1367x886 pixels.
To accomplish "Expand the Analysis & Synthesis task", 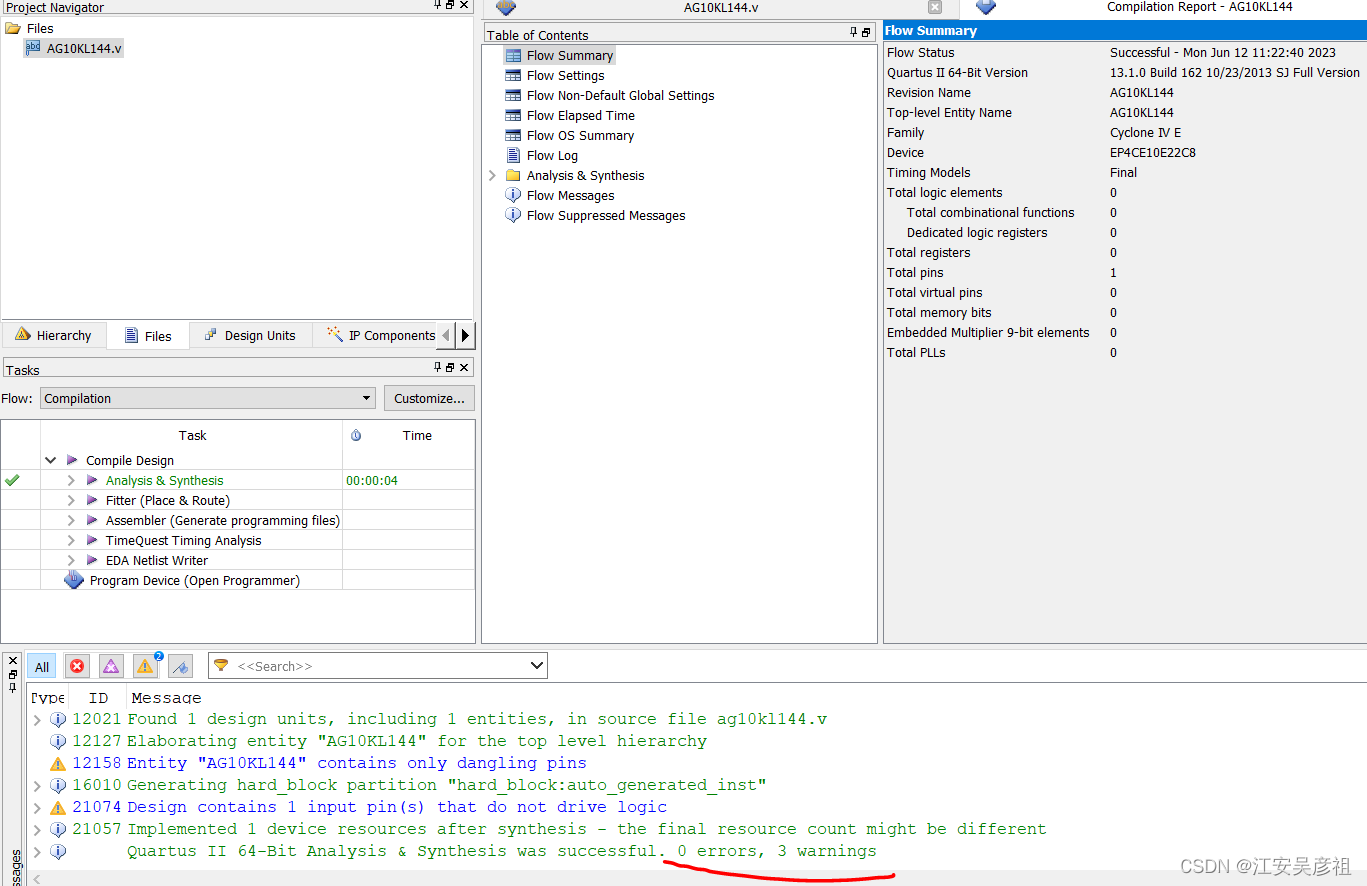I will [x=71, y=481].
